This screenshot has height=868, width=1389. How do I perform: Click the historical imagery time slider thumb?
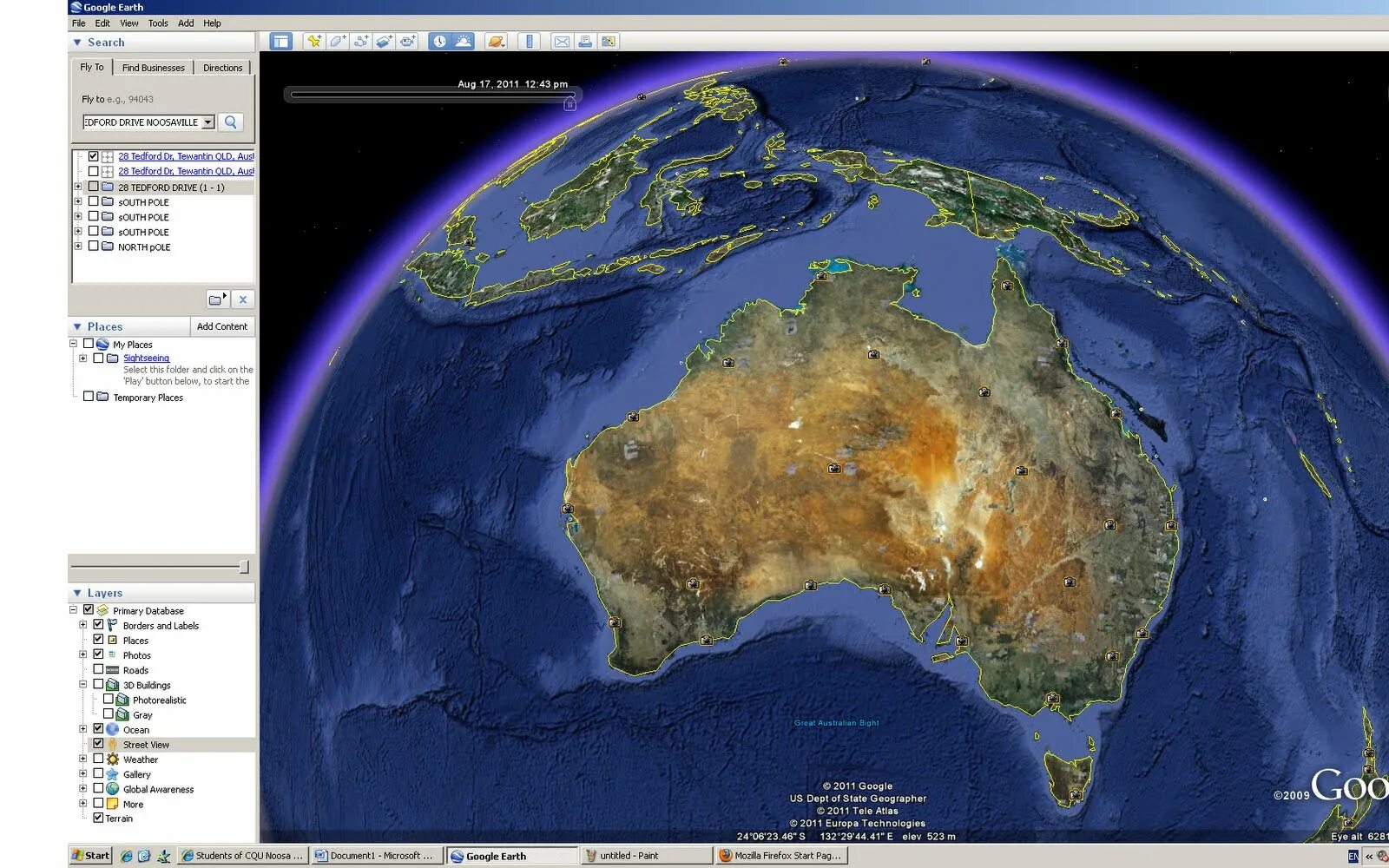pyautogui.click(x=569, y=104)
